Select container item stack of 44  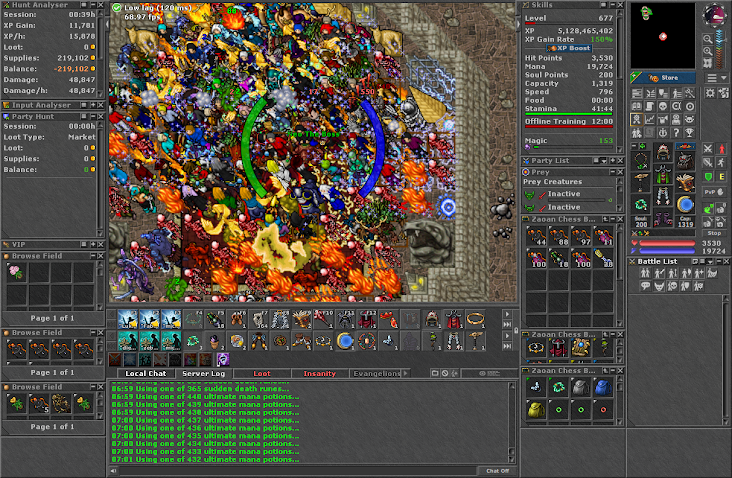(536, 236)
